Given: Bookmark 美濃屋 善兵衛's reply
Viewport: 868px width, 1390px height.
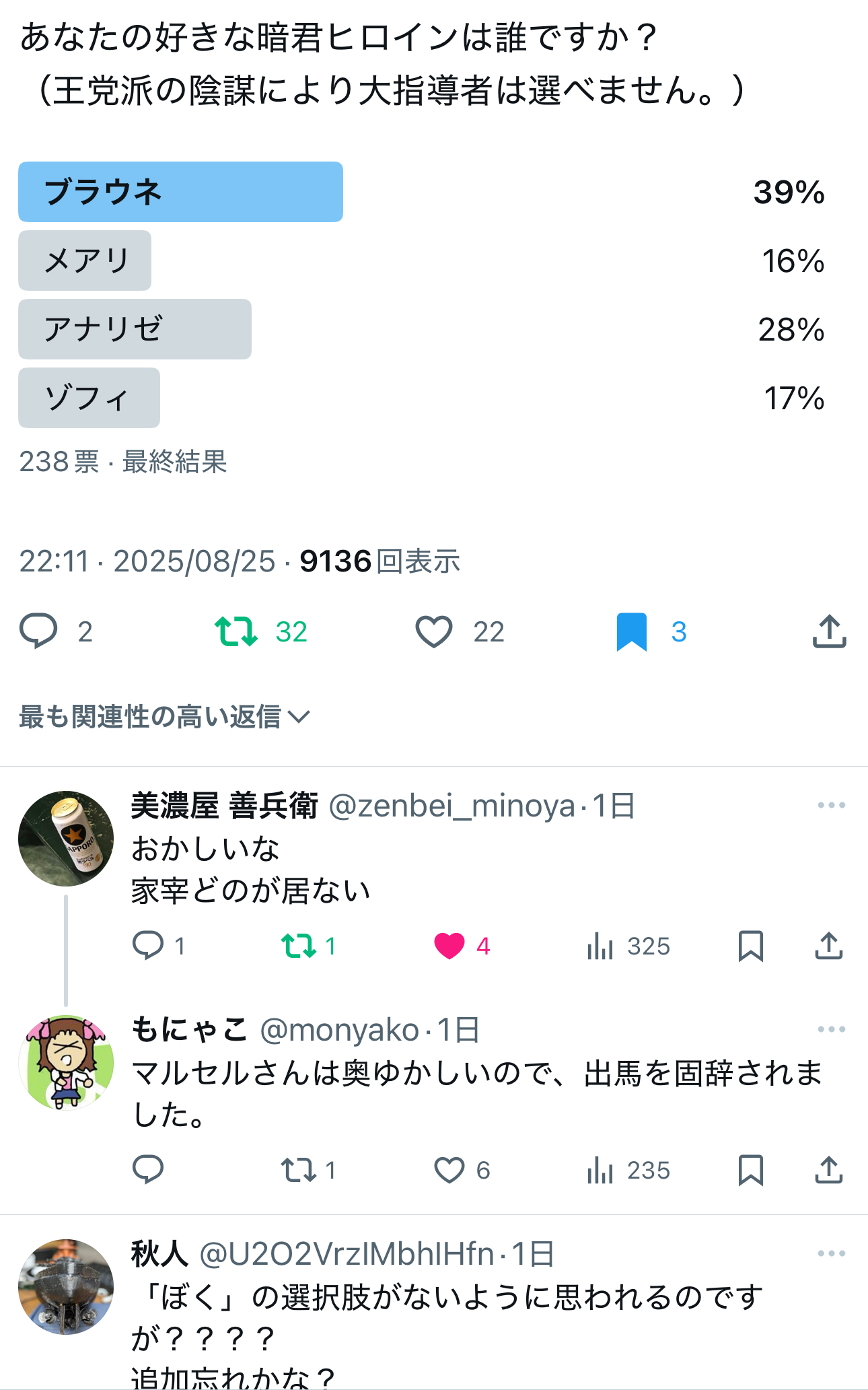Looking at the screenshot, I should [x=750, y=946].
